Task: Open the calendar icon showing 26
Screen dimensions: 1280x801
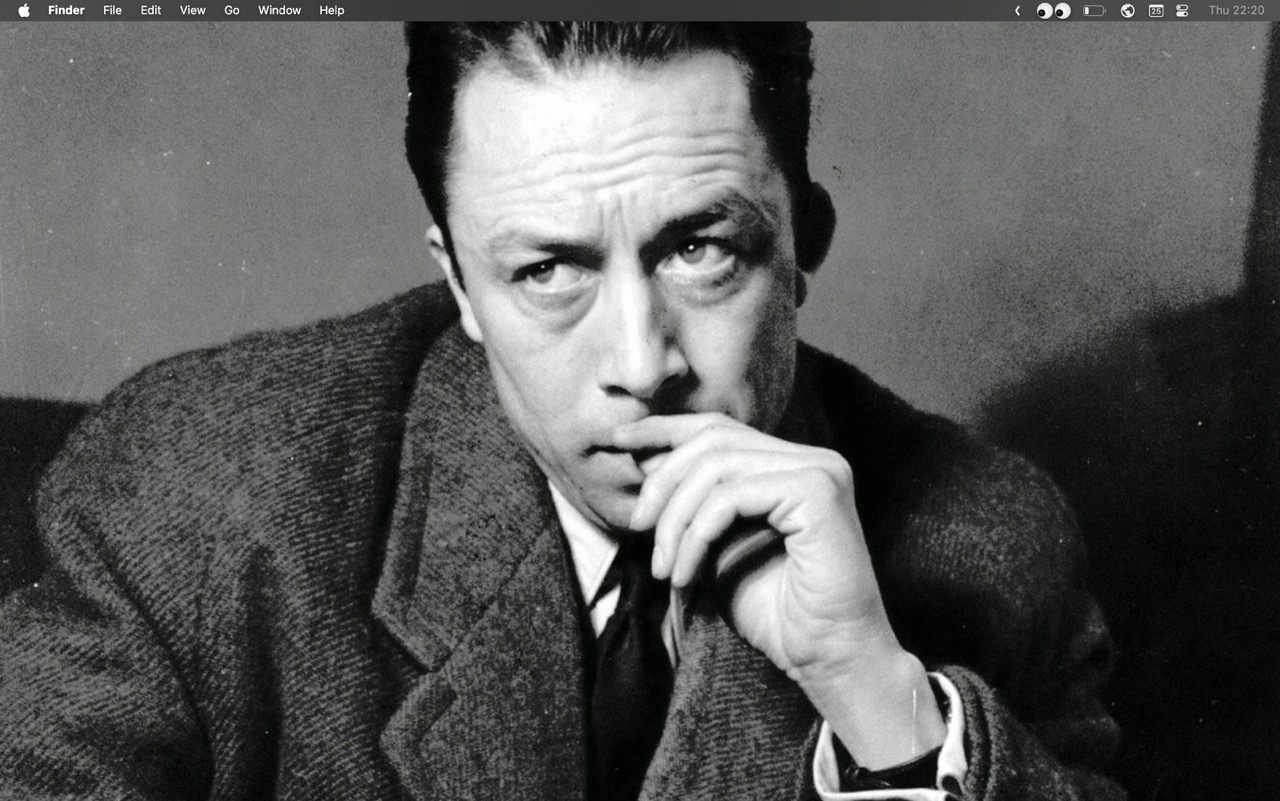Action: coord(1156,10)
